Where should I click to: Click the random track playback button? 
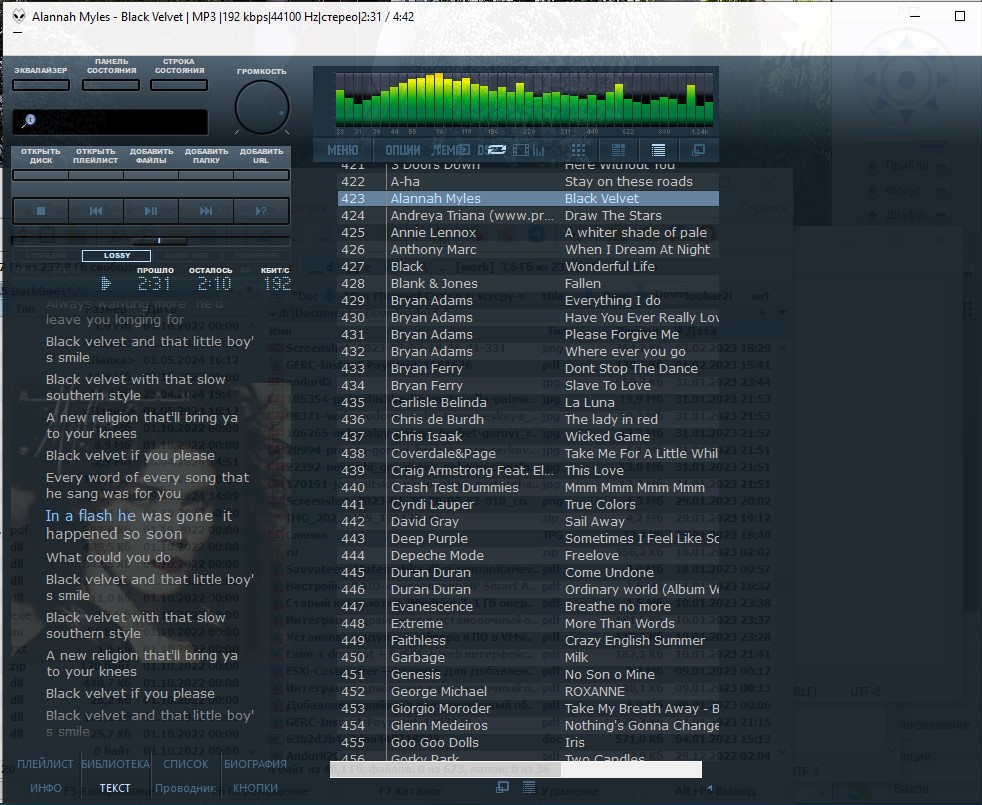(261, 211)
